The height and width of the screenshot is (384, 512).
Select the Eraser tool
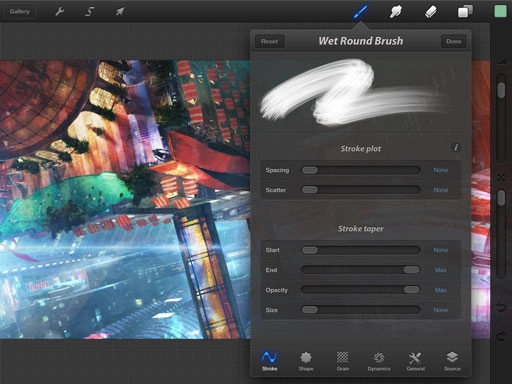[x=430, y=12]
